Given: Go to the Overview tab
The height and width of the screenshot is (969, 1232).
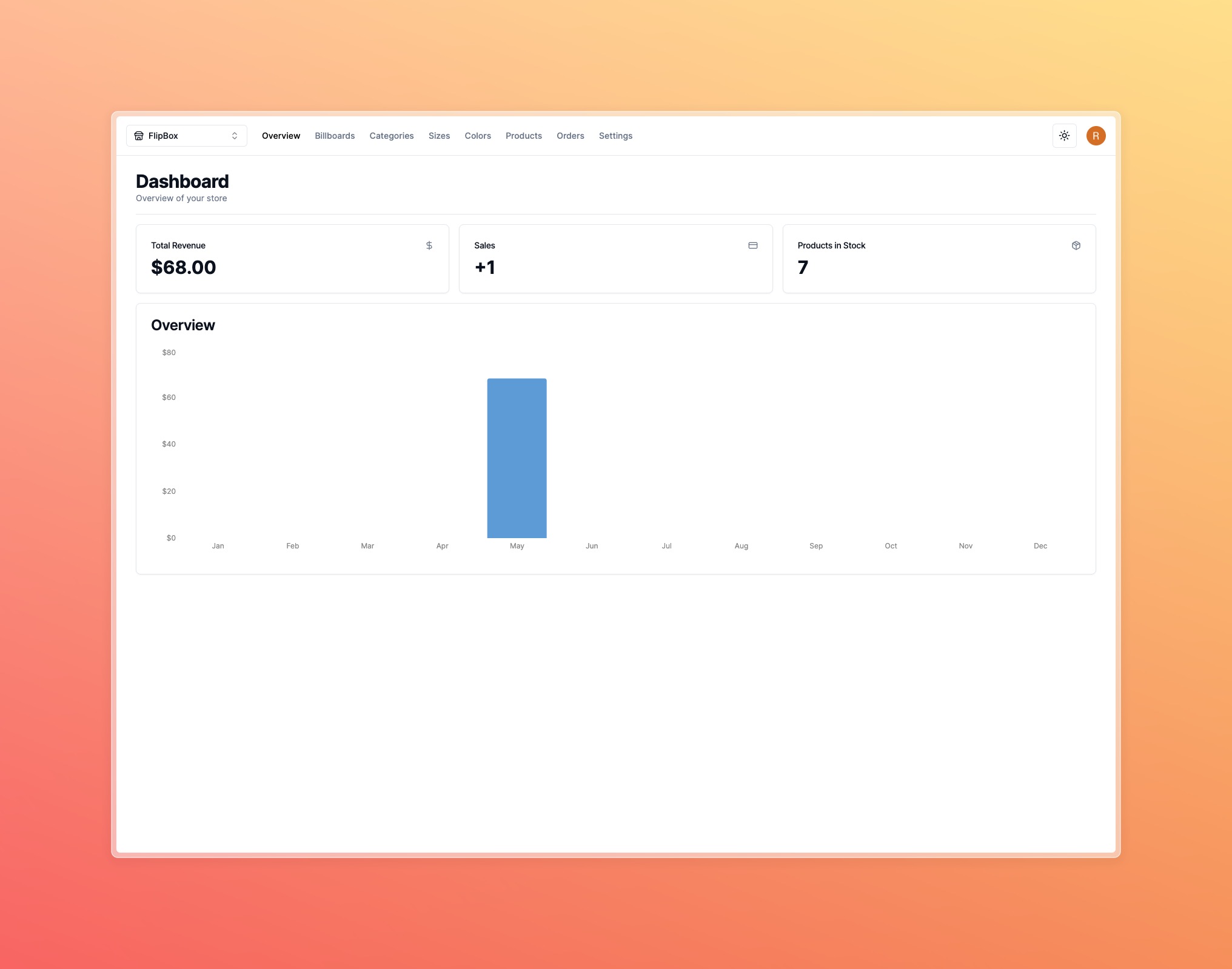Looking at the screenshot, I should pyautogui.click(x=281, y=136).
